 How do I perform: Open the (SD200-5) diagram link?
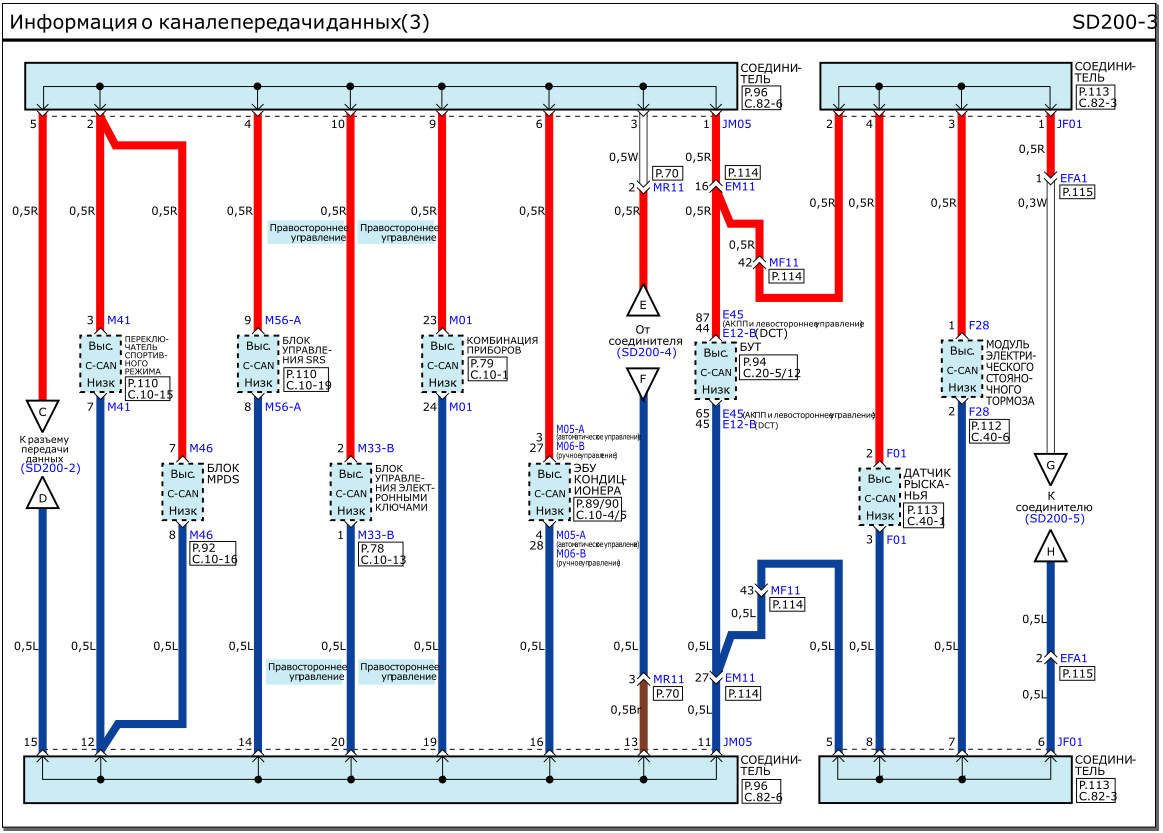coord(1055,518)
